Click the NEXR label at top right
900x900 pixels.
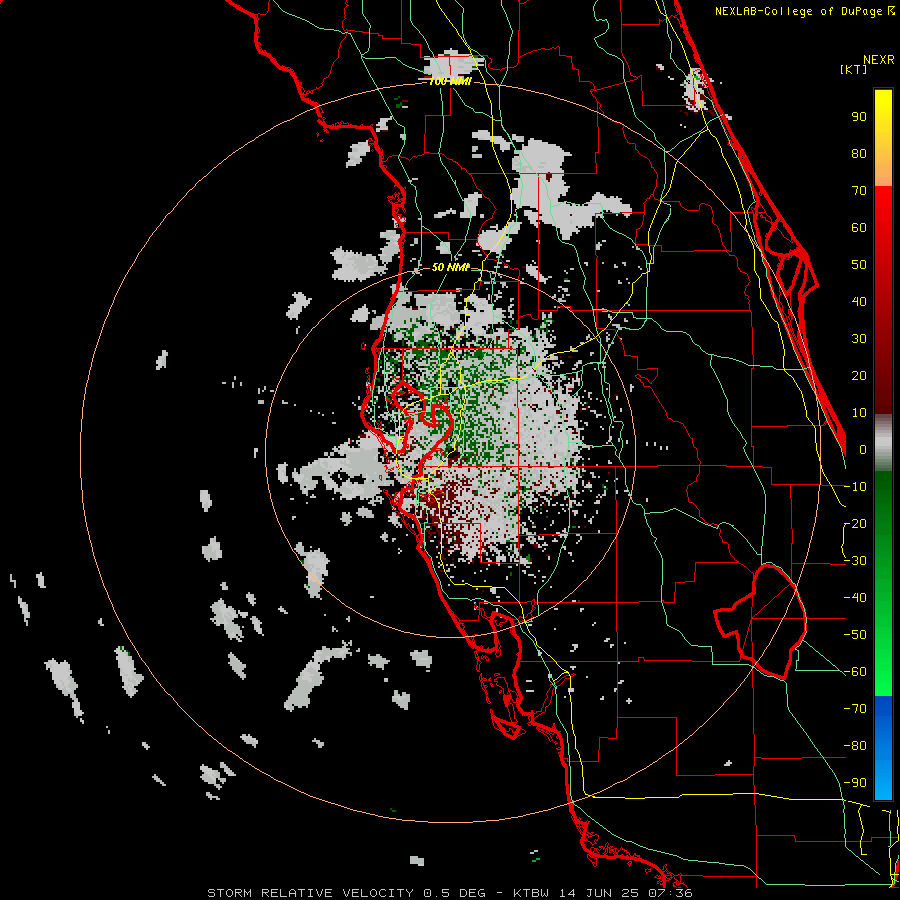879,60
